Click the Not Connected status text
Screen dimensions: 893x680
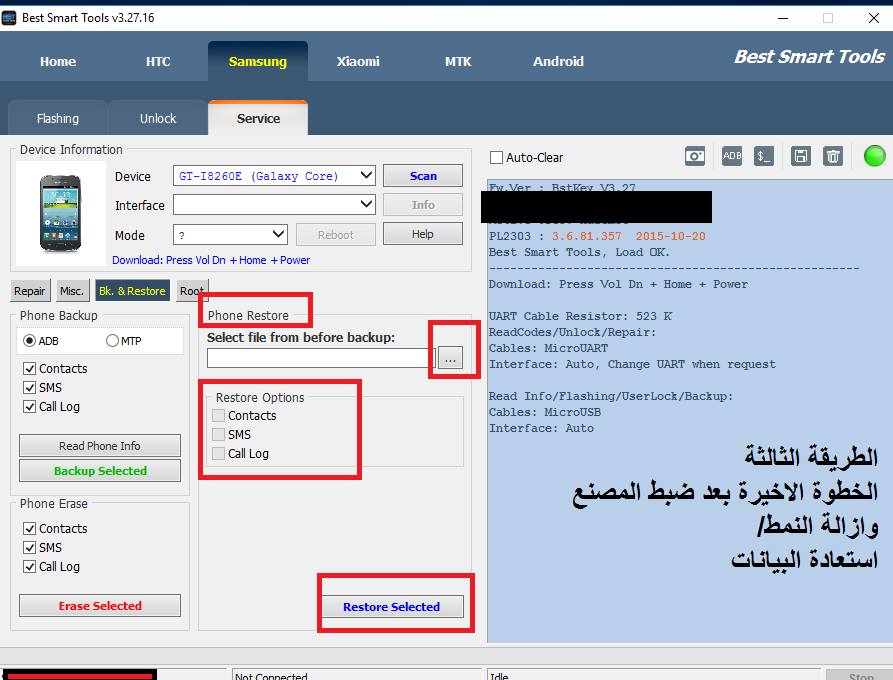(x=271, y=676)
